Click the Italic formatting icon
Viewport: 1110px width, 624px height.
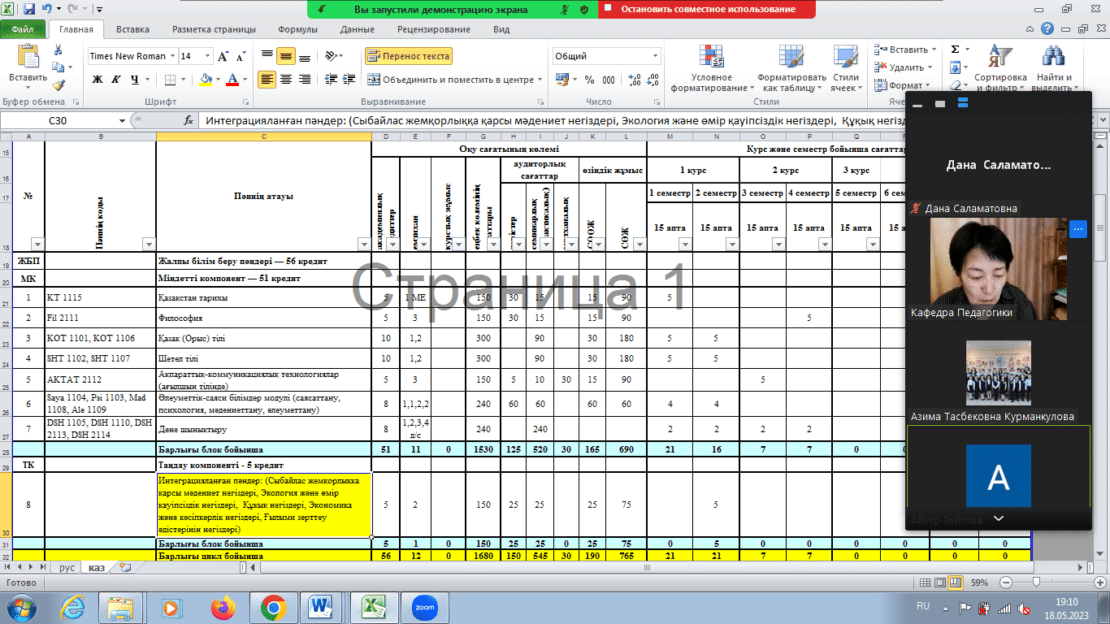click(x=115, y=79)
